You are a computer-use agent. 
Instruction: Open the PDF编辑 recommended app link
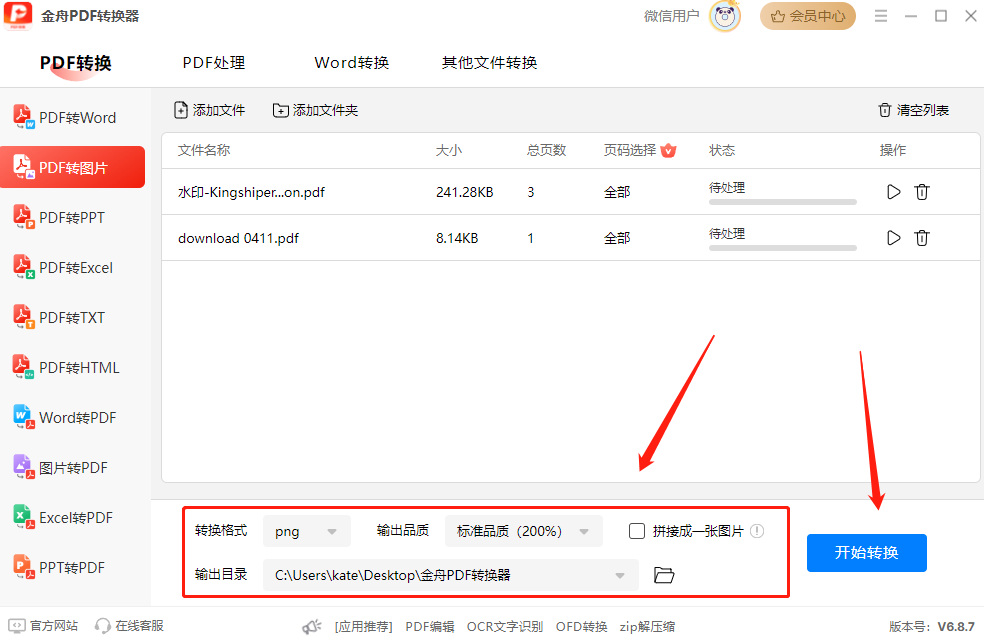(430, 627)
